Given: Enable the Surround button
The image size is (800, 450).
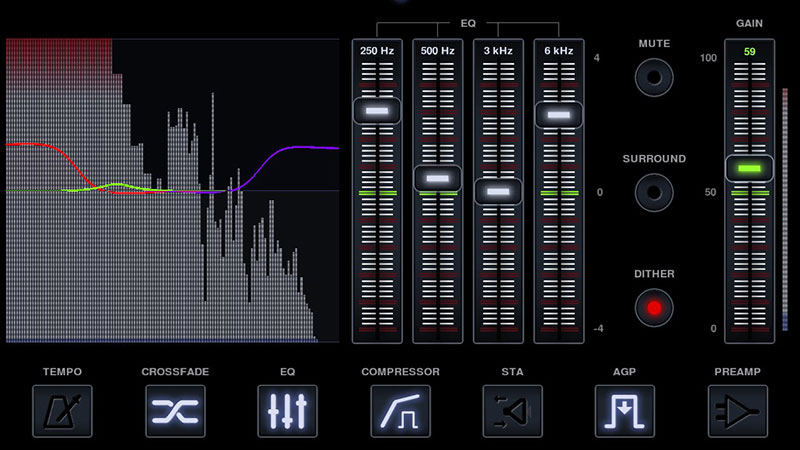Looking at the screenshot, I should tap(654, 192).
